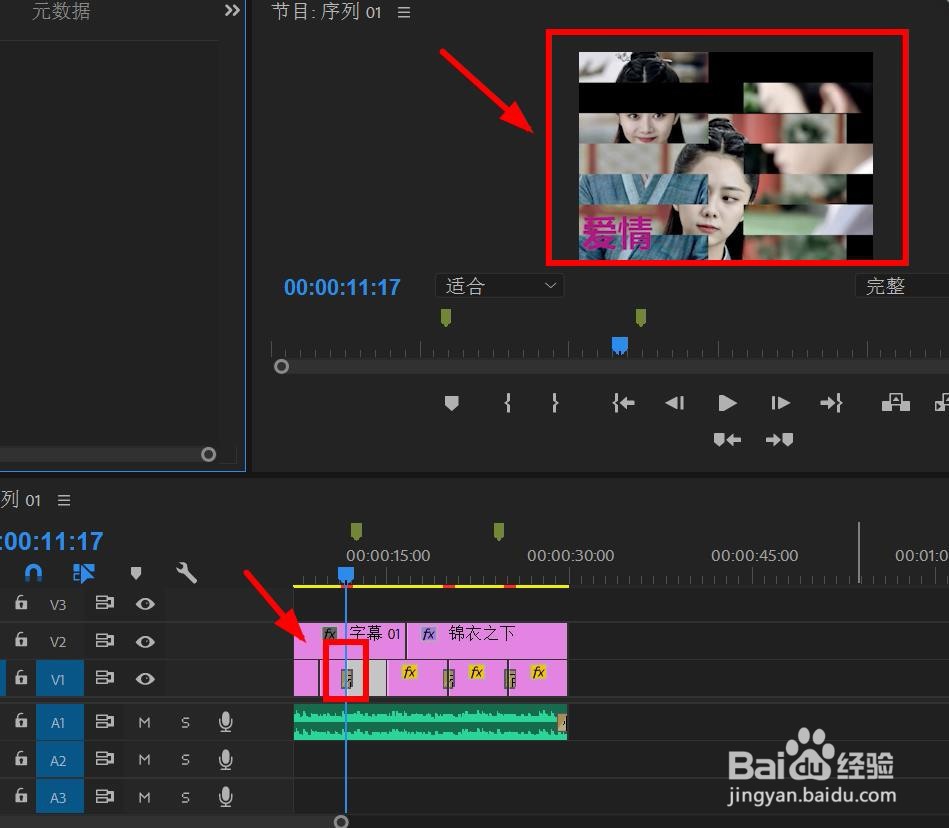Viewport: 949px width, 828px height.
Task: Toggle lock on track V2
Action: [x=21, y=639]
